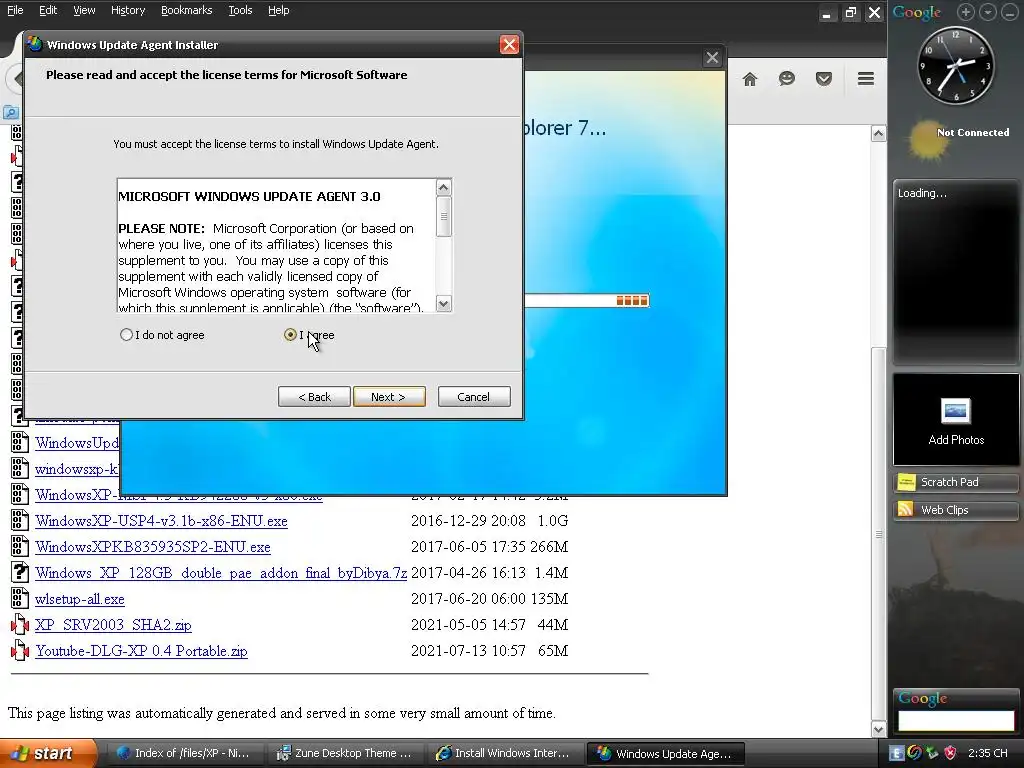Click the Windows Update Agent Installer title icon

coord(35,44)
